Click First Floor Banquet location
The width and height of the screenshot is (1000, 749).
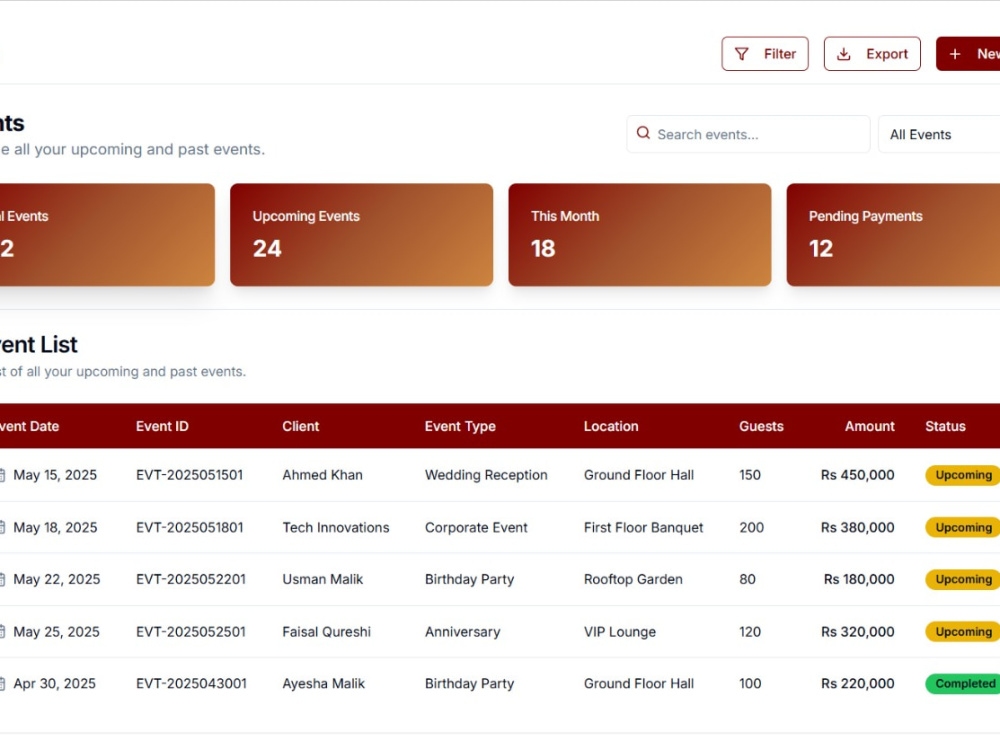pyautogui.click(x=643, y=528)
